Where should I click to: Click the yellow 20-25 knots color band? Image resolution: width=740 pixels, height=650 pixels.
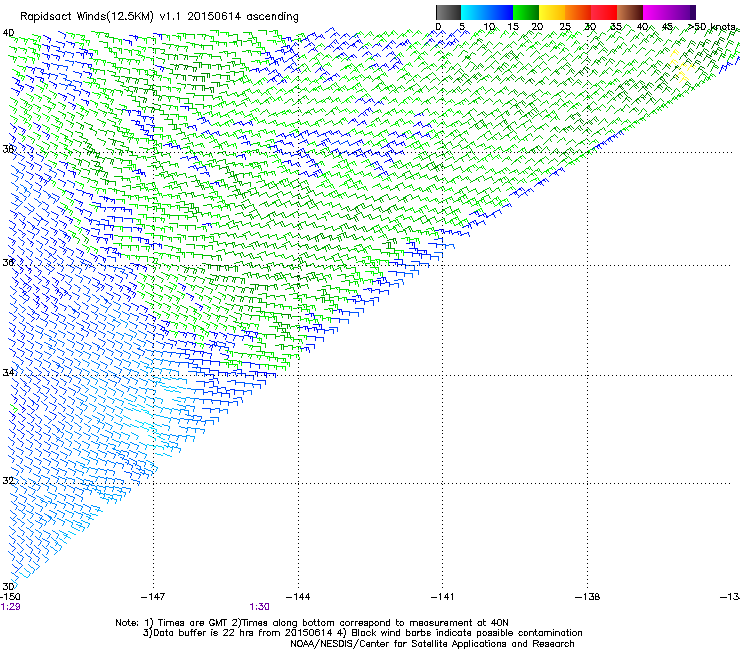click(552, 12)
